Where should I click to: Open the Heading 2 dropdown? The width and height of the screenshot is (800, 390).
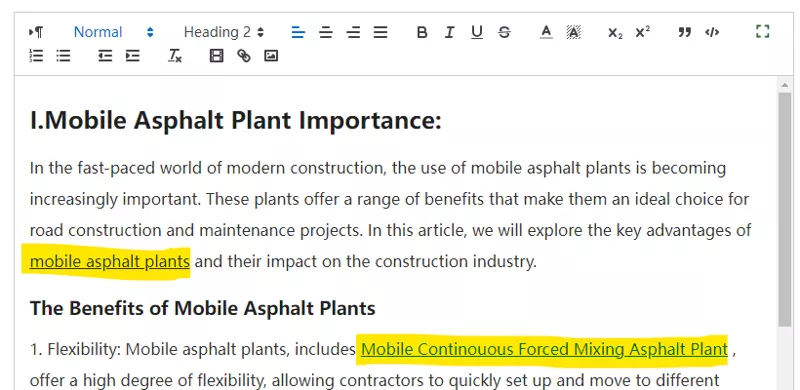click(x=223, y=32)
